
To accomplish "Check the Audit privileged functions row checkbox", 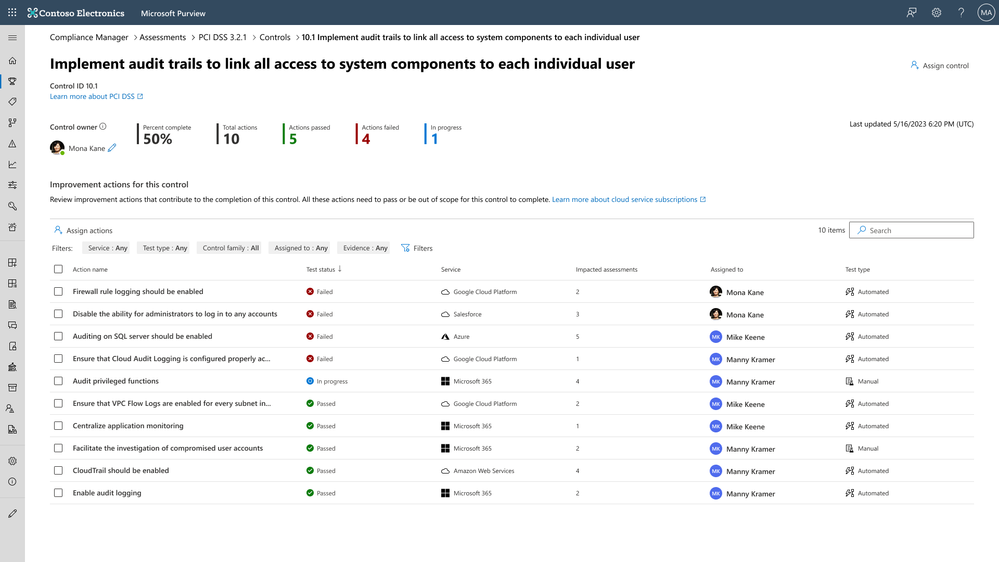I will coord(59,381).
